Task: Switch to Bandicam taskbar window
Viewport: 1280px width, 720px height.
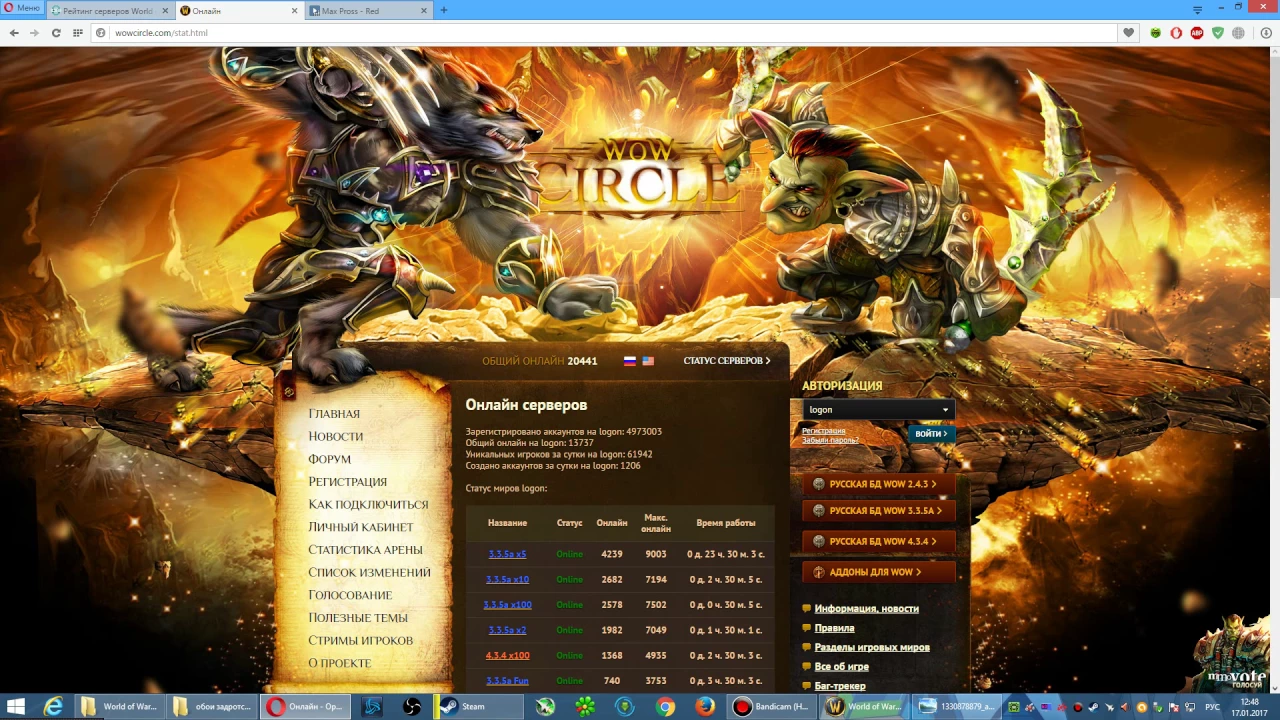Action: 772,707
